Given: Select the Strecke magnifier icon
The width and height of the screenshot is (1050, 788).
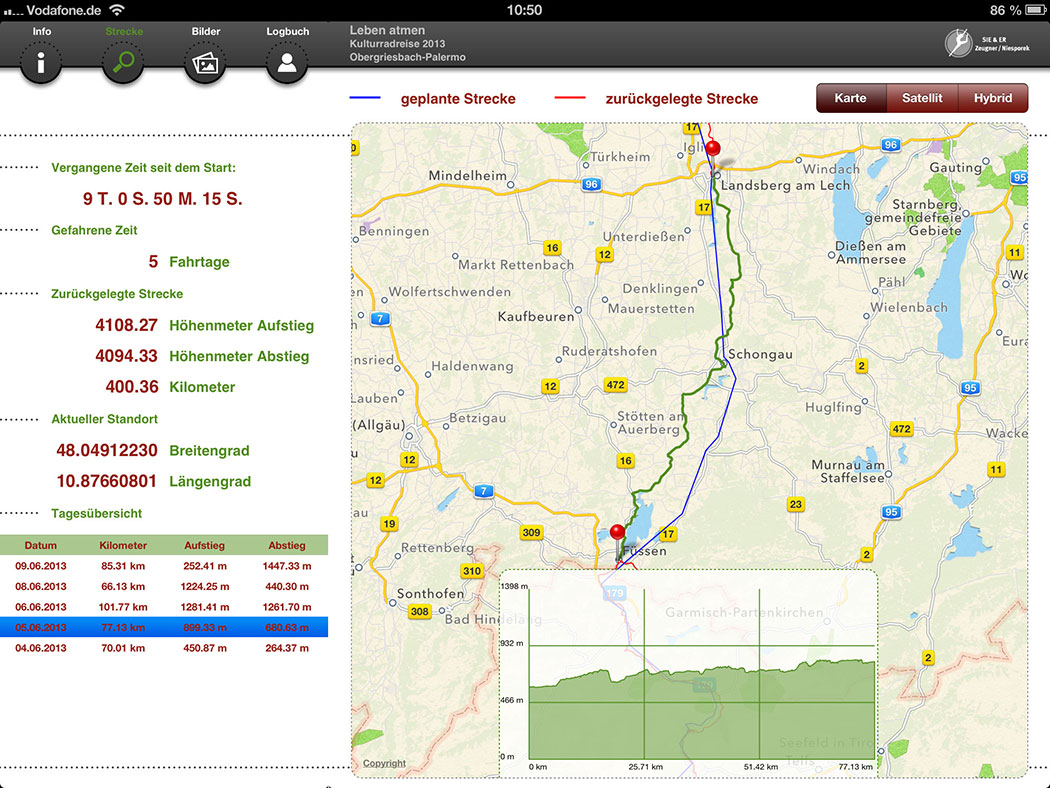Looking at the screenshot, I should 123,63.
